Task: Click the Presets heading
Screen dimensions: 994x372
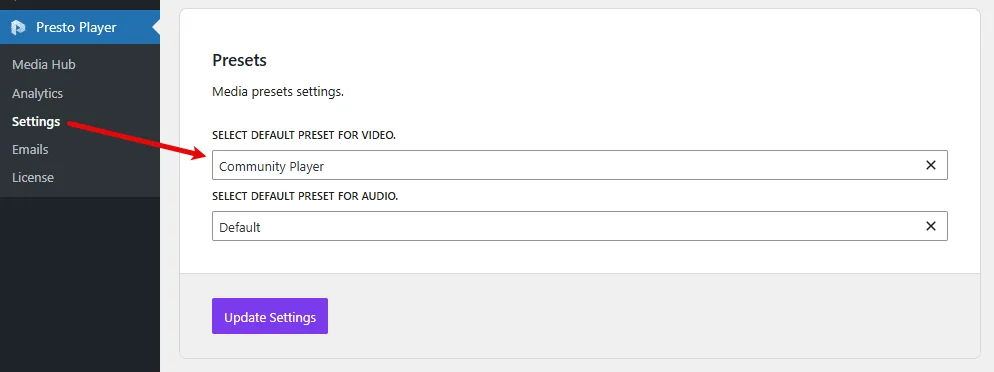Action: (x=239, y=60)
